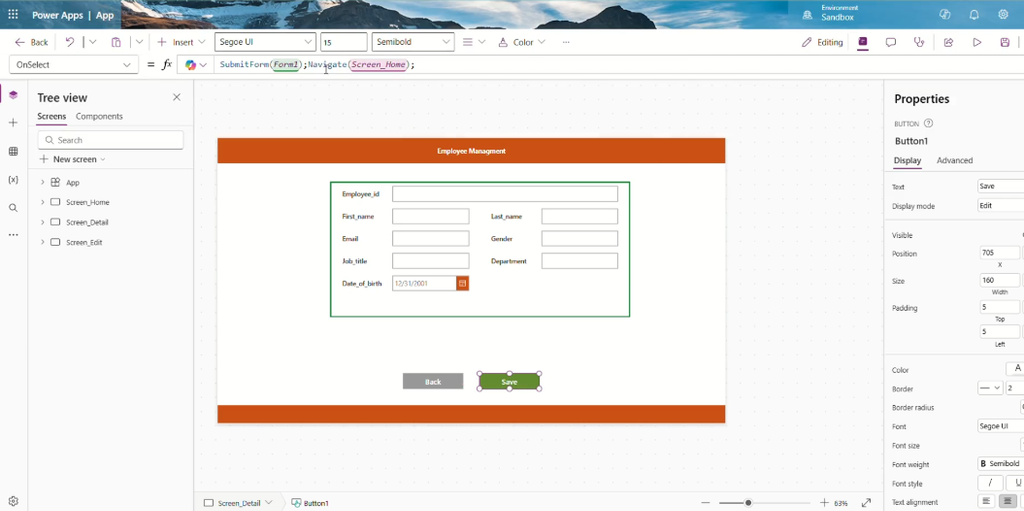Open the app launcher waffle icon
The image size is (1024, 511).
click(x=13, y=14)
